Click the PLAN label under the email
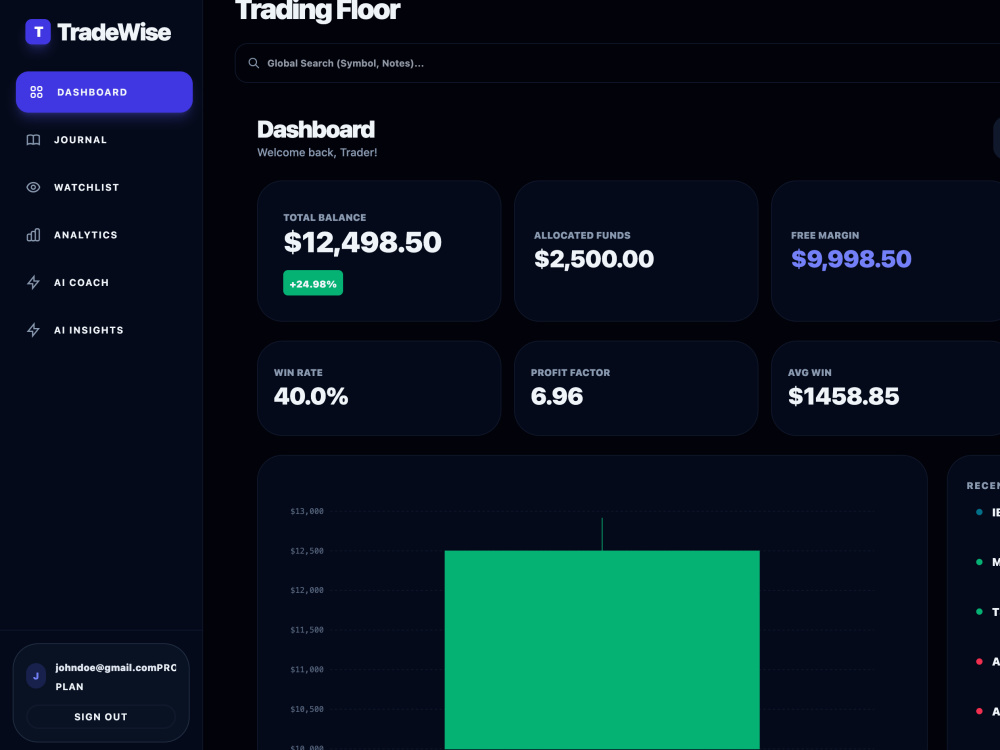This screenshot has height=750, width=1000. point(69,687)
